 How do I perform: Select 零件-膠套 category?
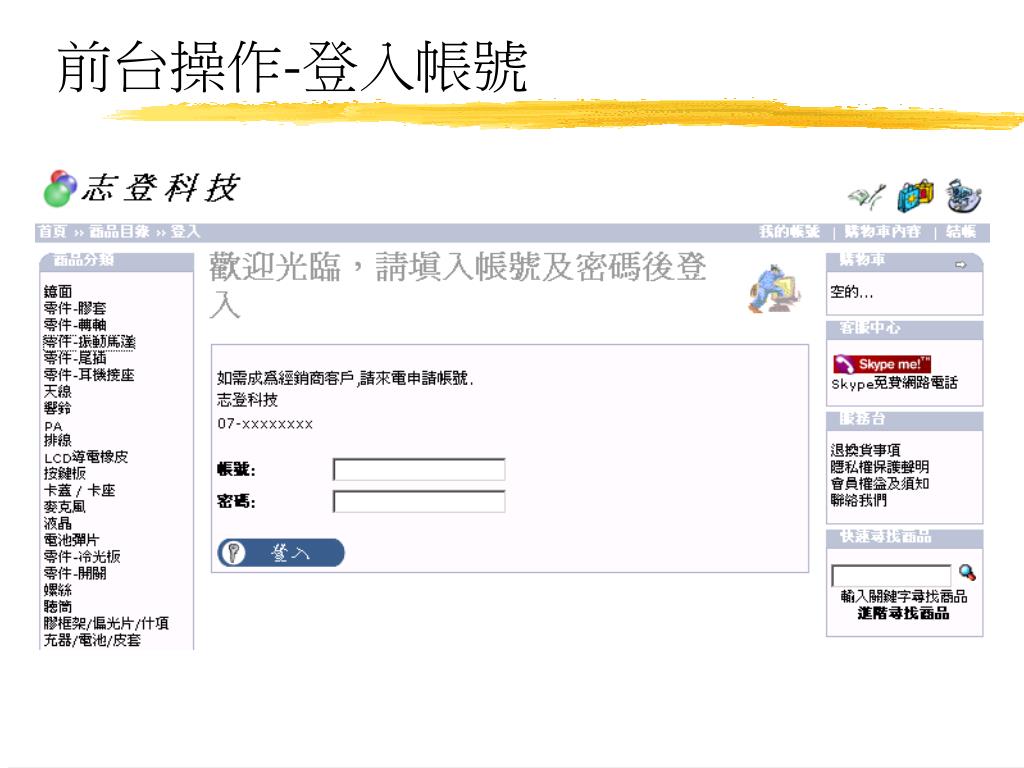[x=74, y=308]
